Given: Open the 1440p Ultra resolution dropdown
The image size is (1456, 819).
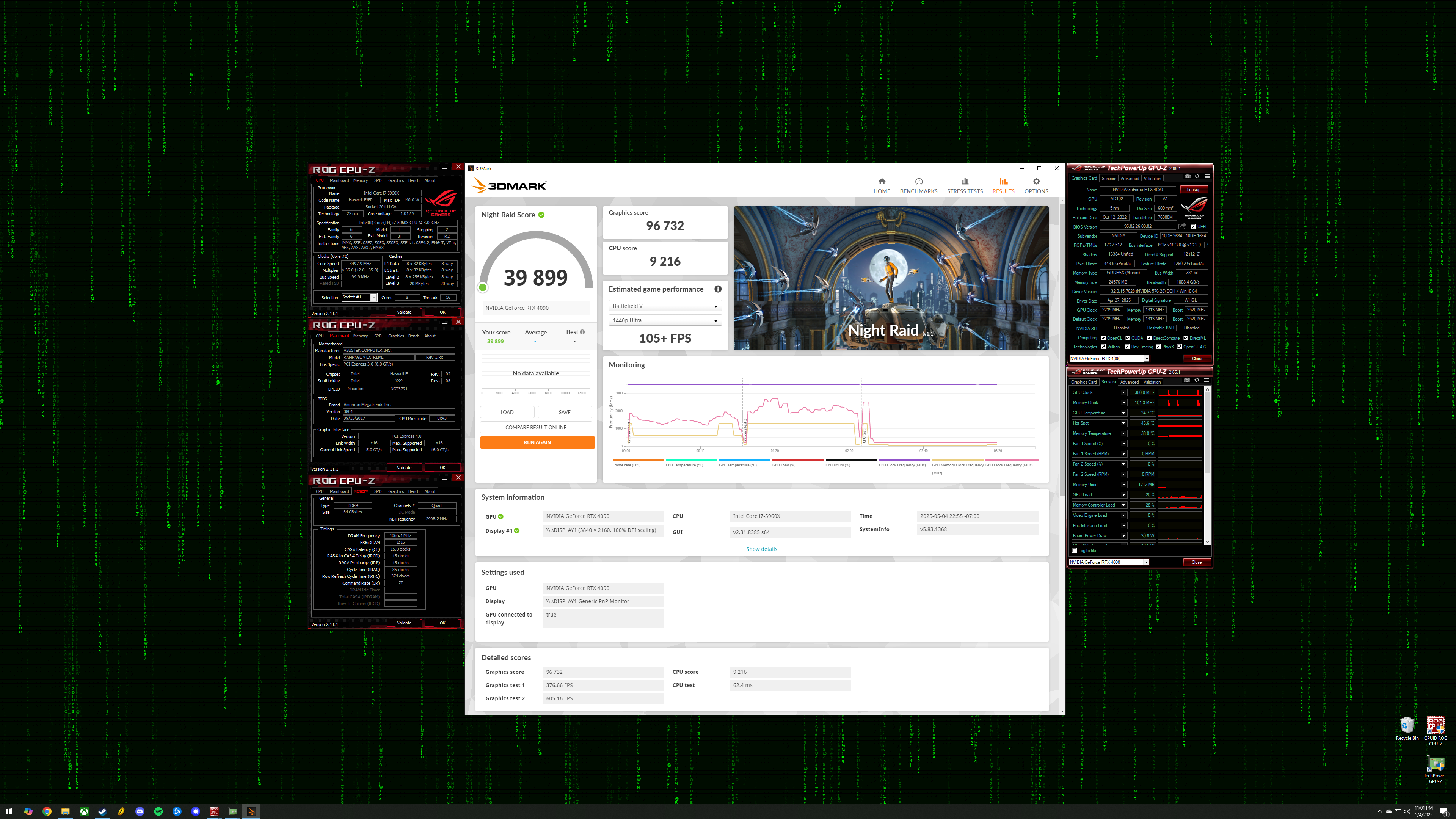Looking at the screenshot, I should tap(665, 320).
